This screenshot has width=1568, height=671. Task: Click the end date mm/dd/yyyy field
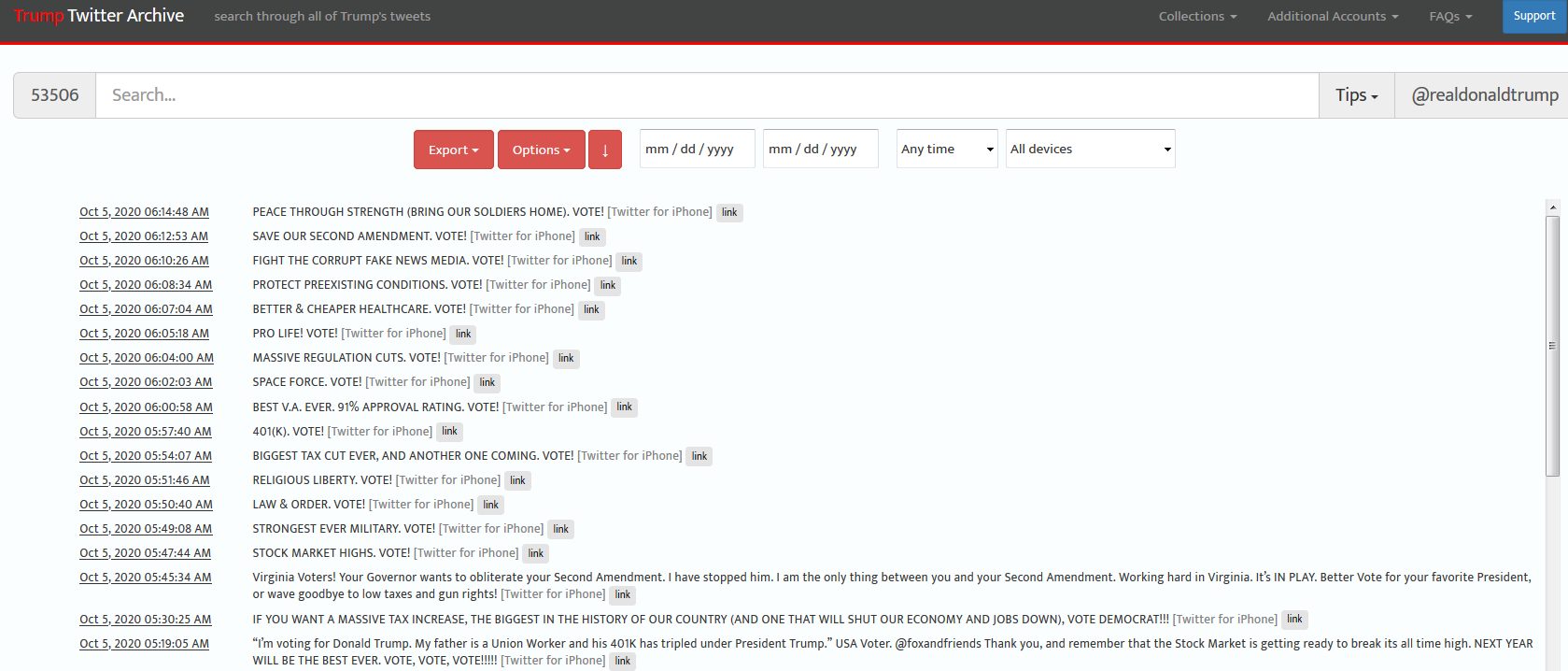click(820, 149)
